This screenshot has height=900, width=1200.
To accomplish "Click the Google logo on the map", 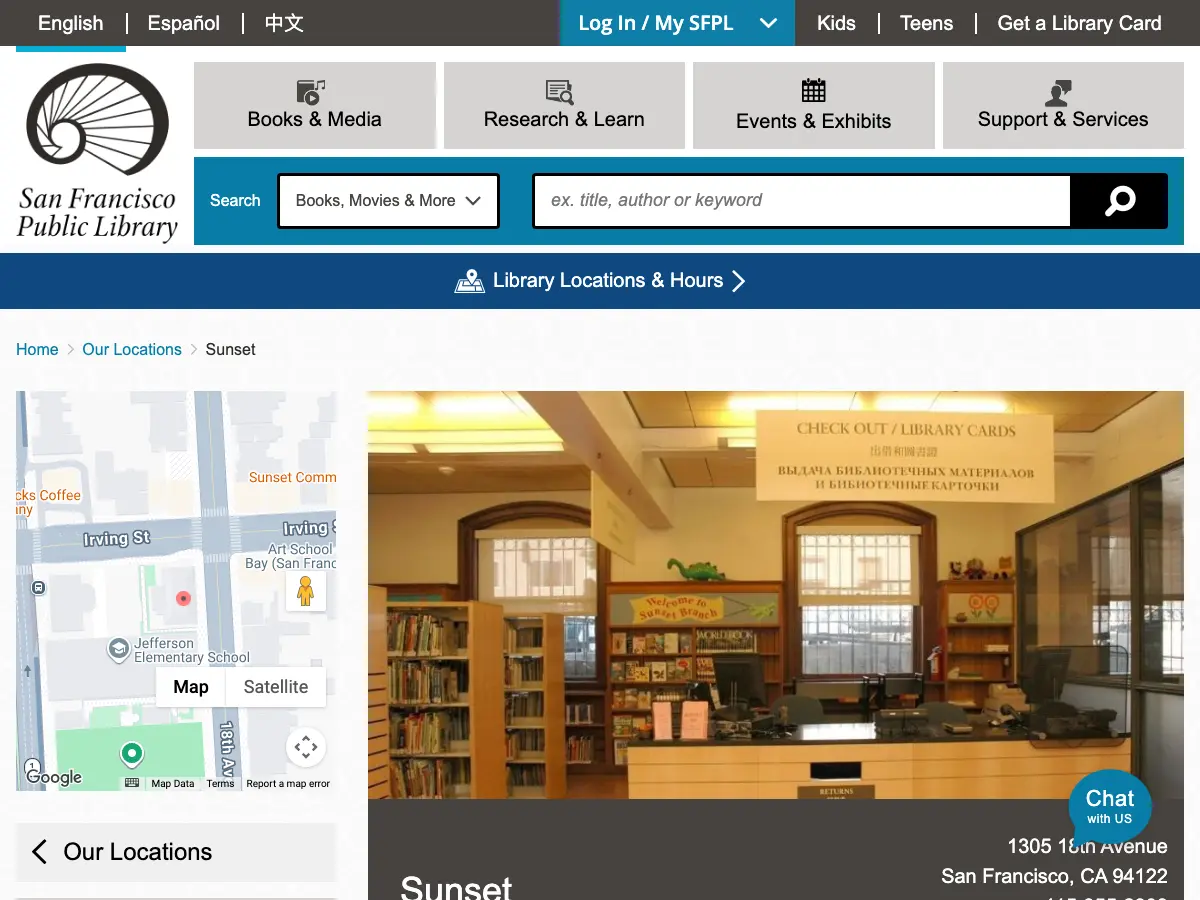I will click(54, 776).
